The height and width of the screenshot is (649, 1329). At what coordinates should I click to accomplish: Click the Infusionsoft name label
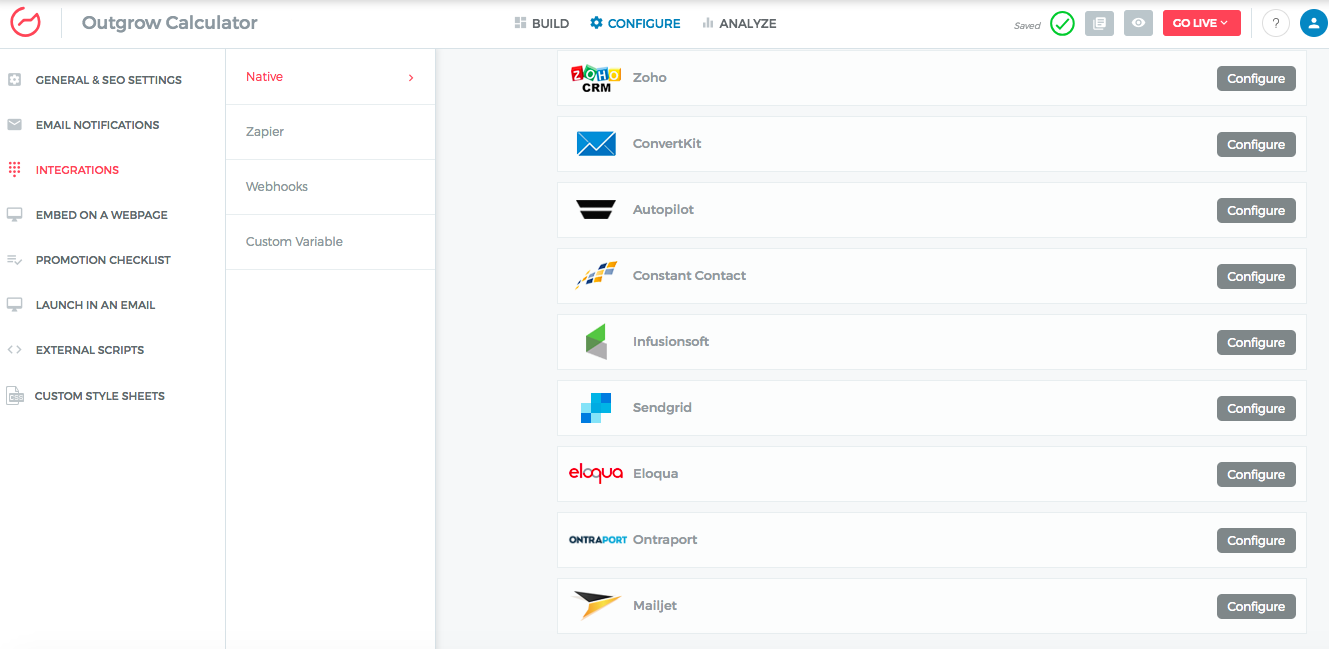(671, 341)
